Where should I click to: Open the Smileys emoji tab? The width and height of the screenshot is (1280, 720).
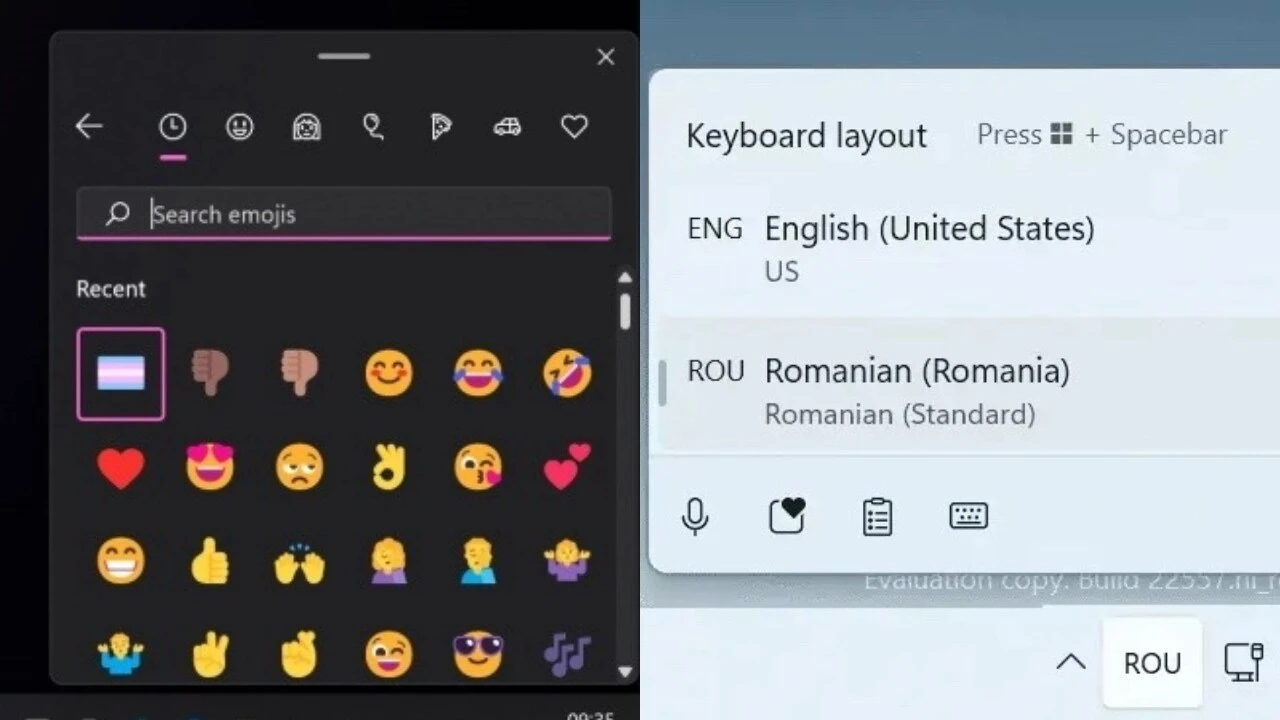tap(239, 127)
